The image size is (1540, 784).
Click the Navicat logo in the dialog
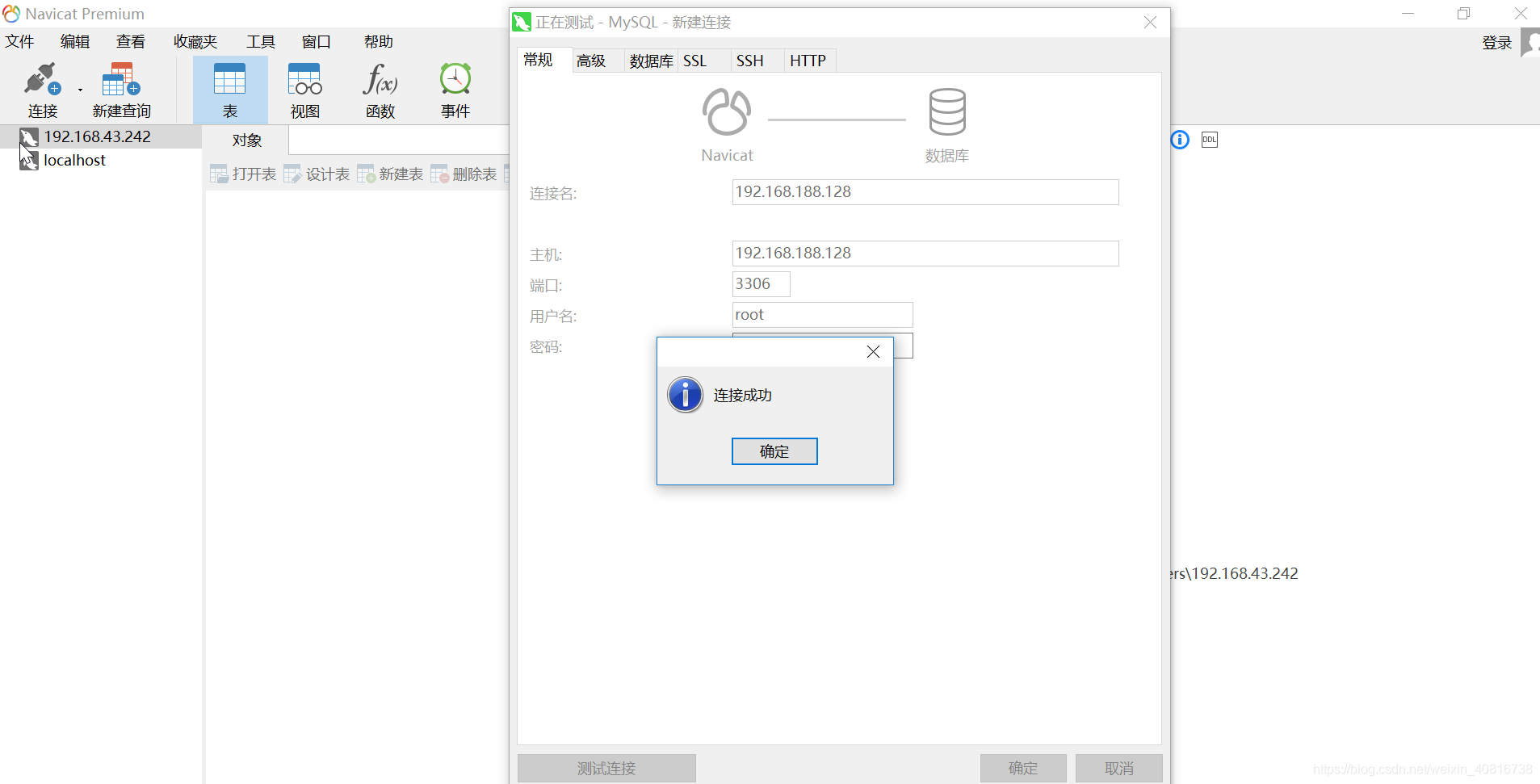click(727, 111)
